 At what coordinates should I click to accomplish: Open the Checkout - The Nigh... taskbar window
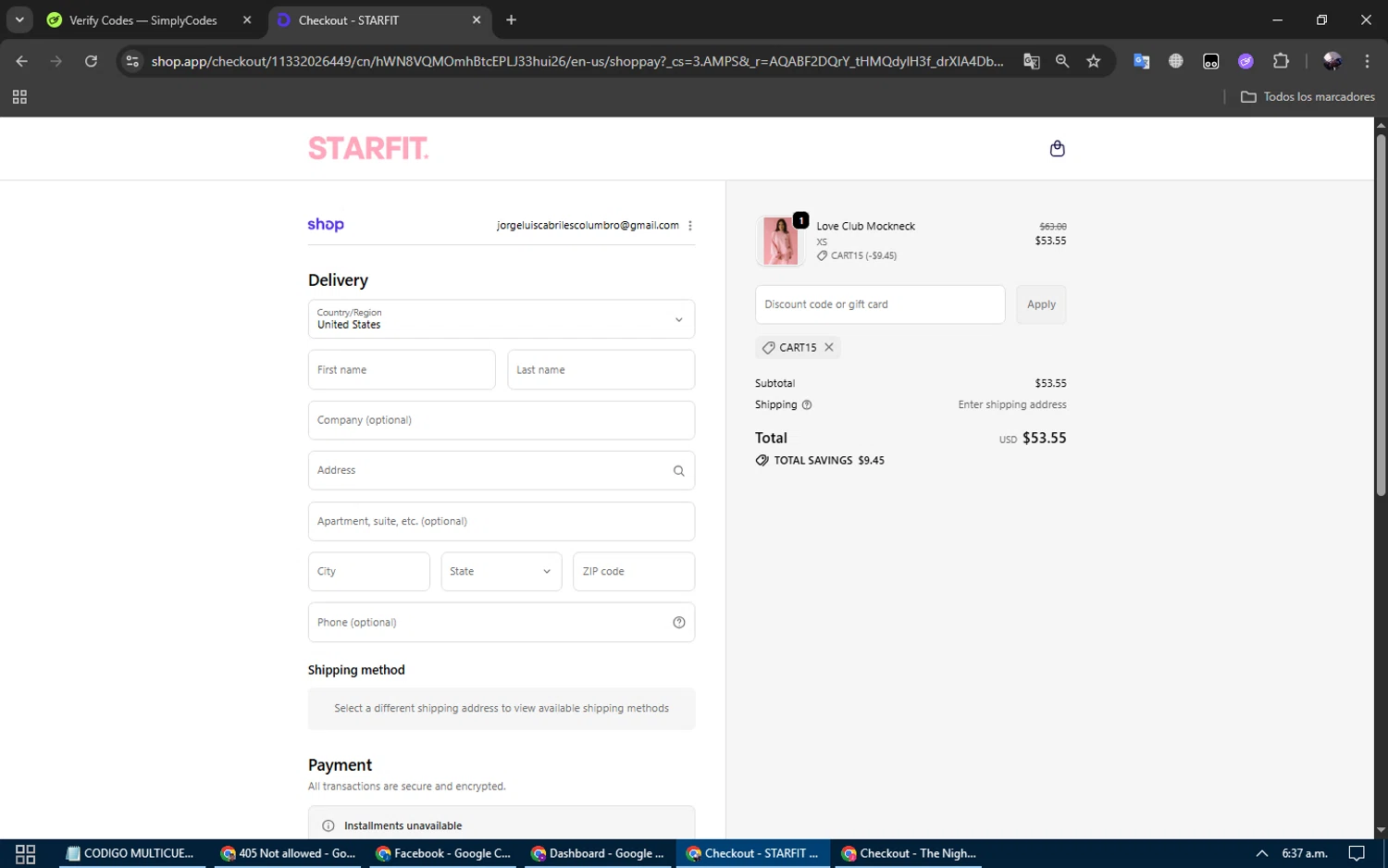click(x=911, y=853)
